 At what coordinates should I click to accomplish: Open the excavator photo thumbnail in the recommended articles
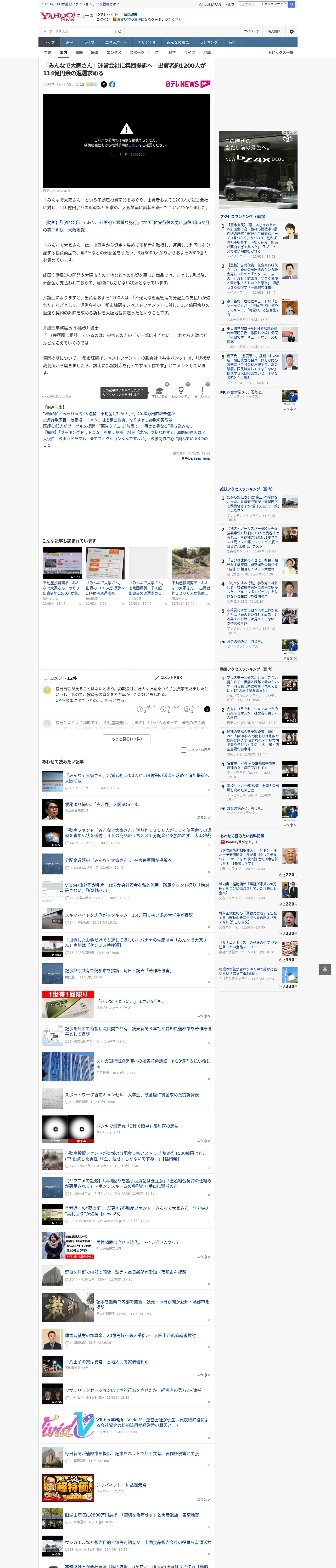pos(191,563)
